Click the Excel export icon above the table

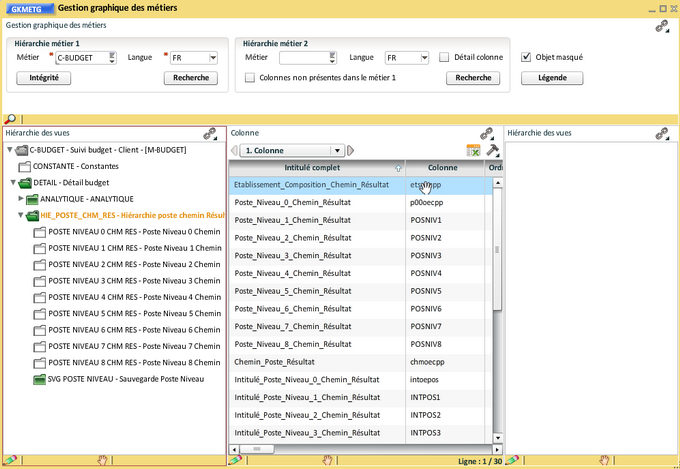(474, 150)
